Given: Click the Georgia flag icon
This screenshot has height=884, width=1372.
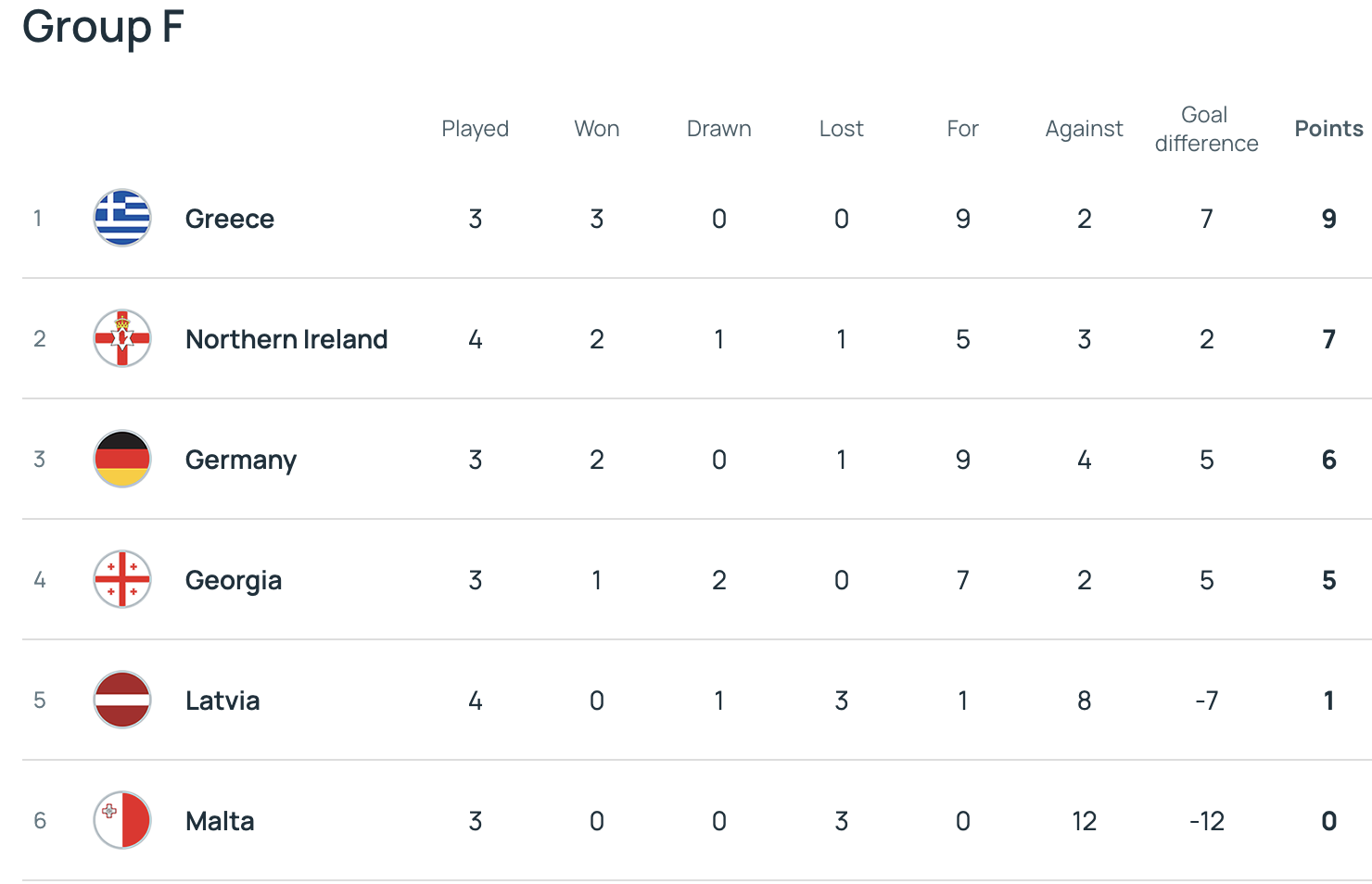Looking at the screenshot, I should coord(122,579).
